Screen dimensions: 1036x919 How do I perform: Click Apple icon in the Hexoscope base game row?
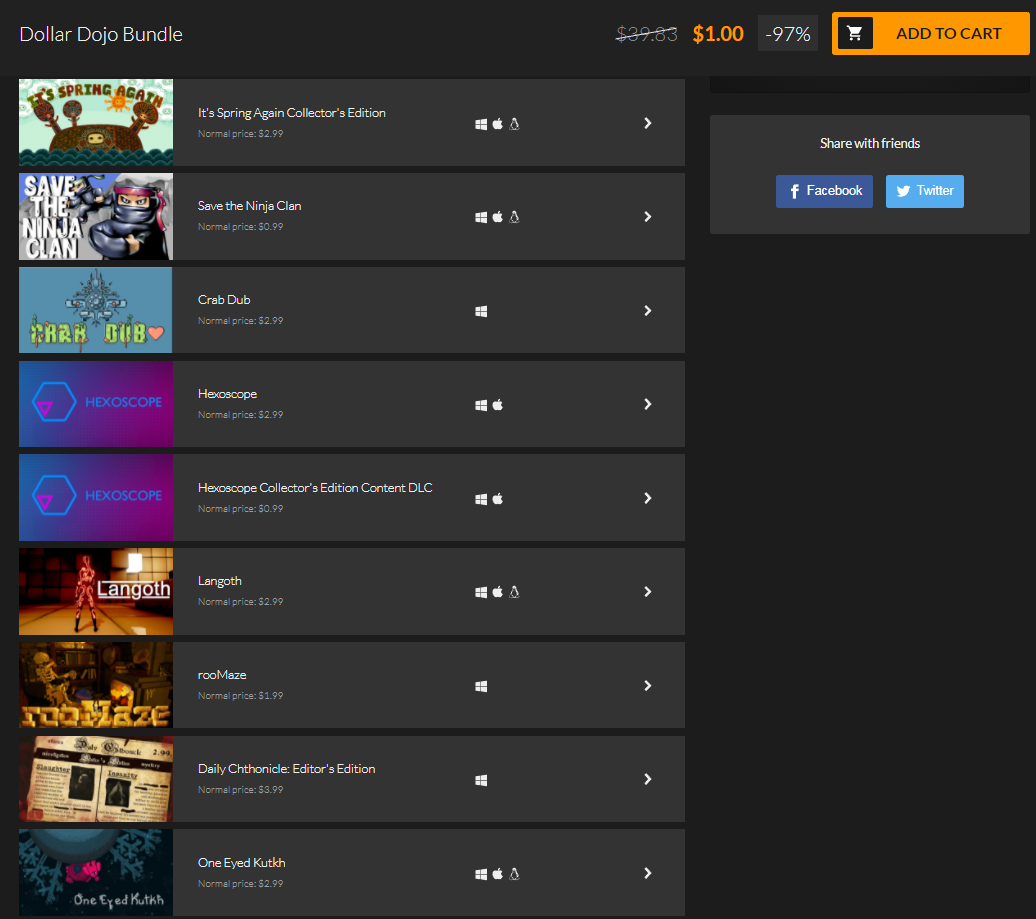click(x=498, y=404)
